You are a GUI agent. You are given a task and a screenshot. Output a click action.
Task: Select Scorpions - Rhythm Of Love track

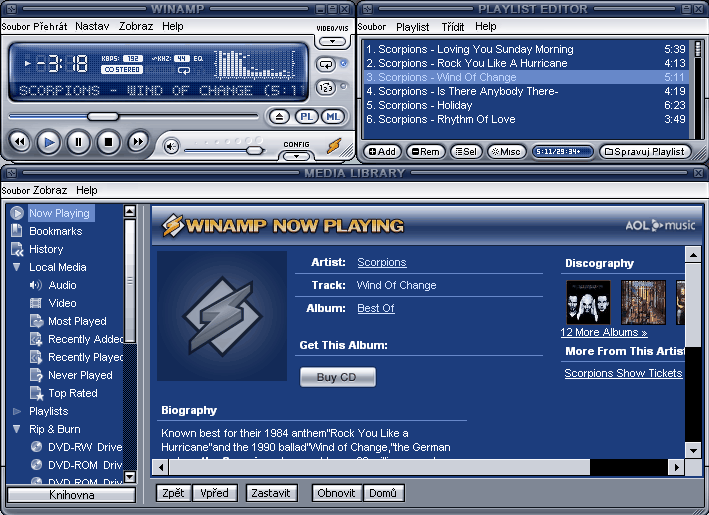(x=526, y=119)
